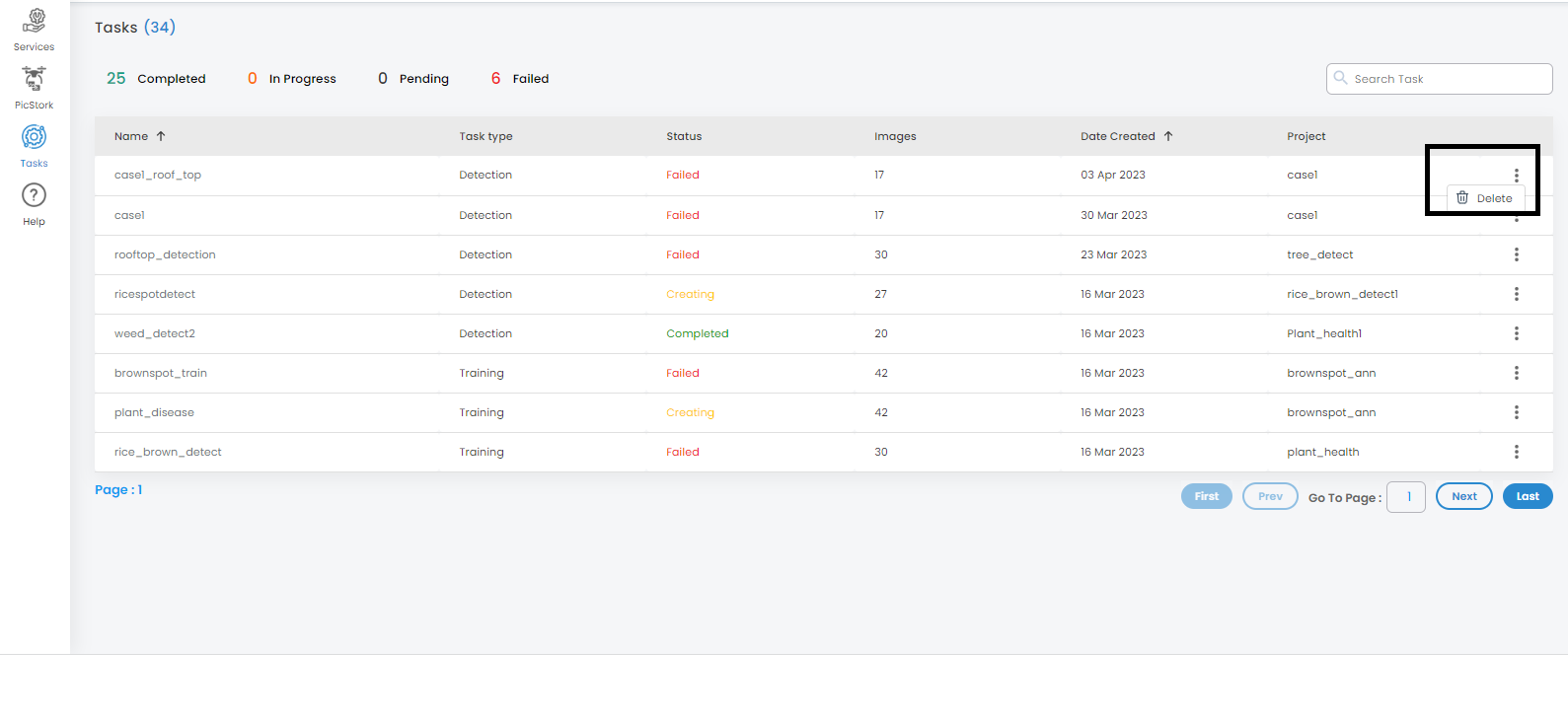Select the Tasks icon in sidebar
The width and height of the screenshot is (1568, 721).
pyautogui.click(x=35, y=137)
